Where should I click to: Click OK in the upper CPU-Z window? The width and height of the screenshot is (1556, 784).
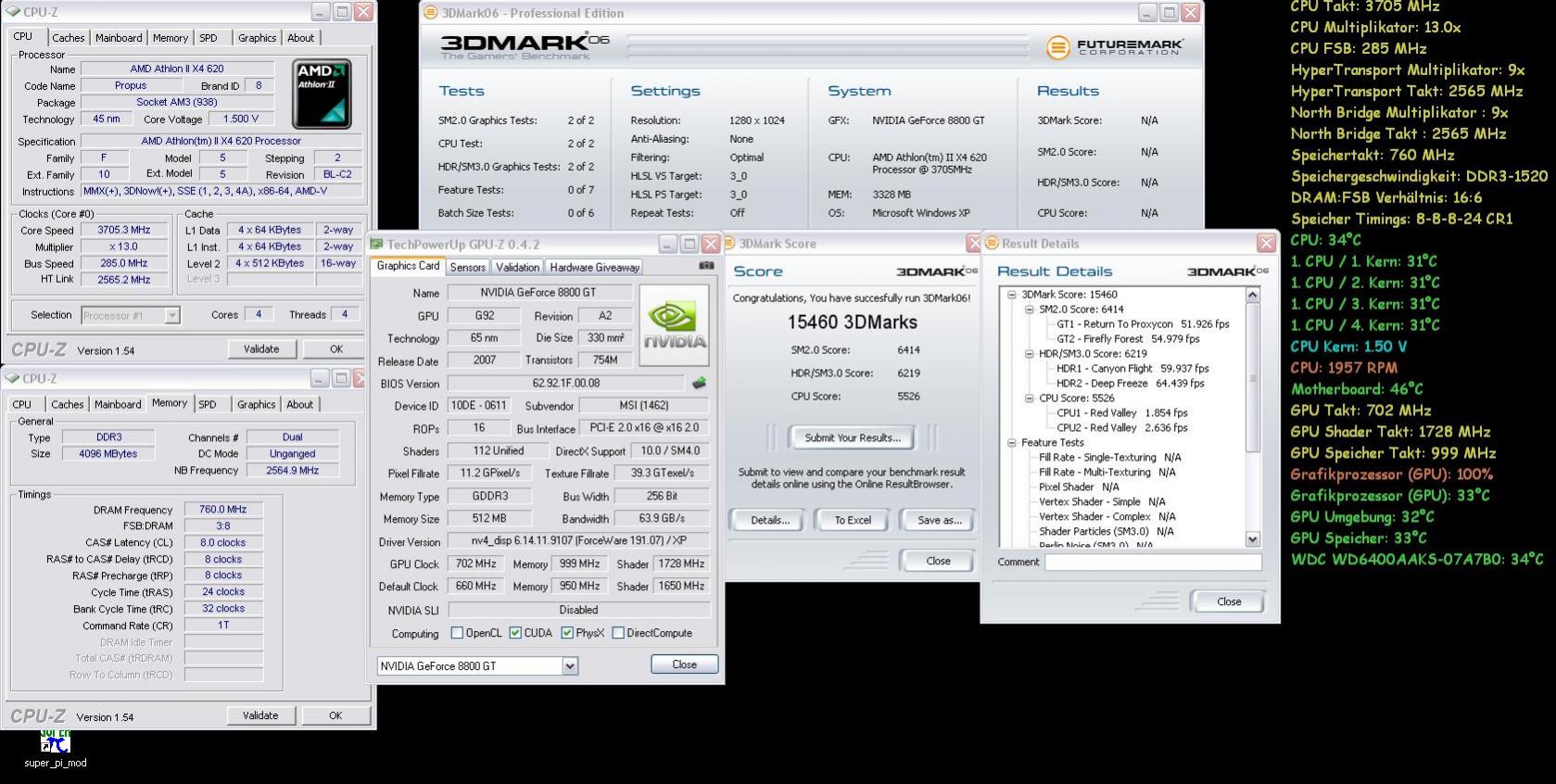(336, 349)
